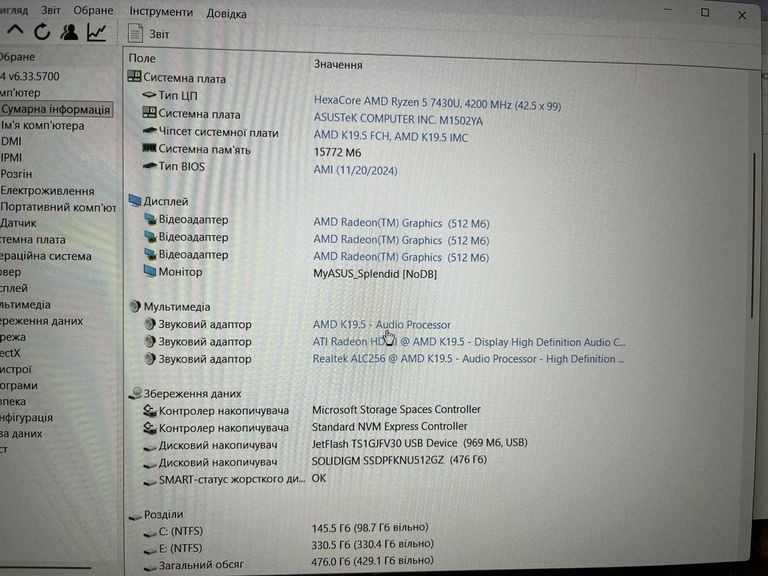768x576 pixels.
Task: Click the Up arrow toolbar icon
Action: coord(15,31)
